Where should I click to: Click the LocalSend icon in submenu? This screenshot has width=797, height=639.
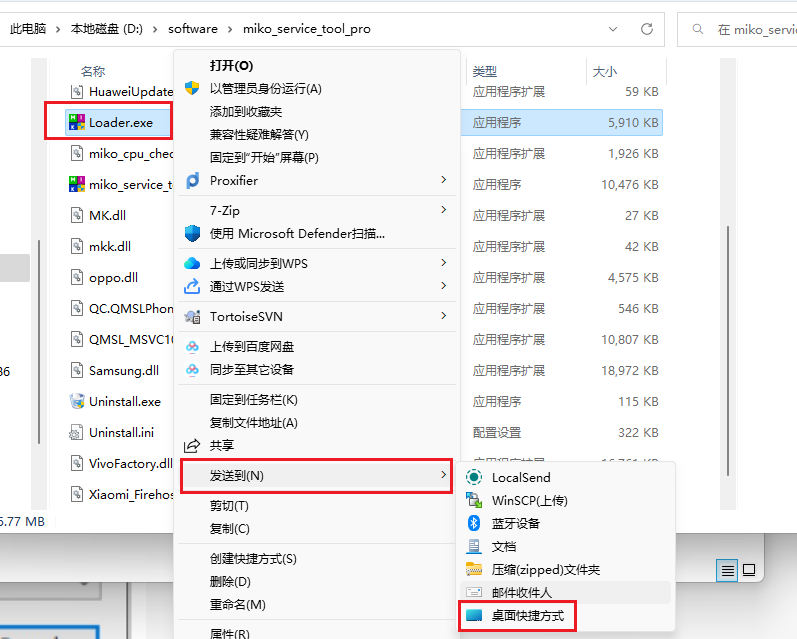(x=474, y=478)
